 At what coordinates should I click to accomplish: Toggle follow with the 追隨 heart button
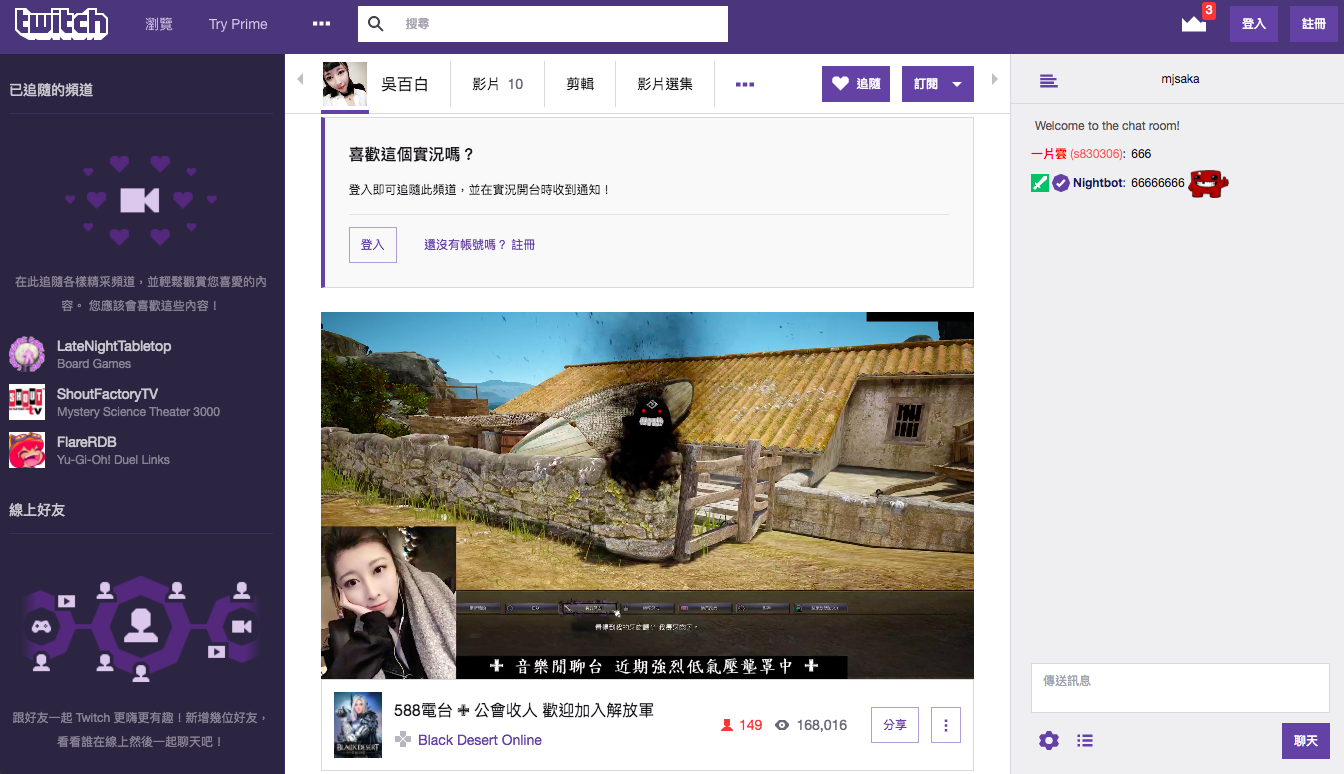[855, 83]
